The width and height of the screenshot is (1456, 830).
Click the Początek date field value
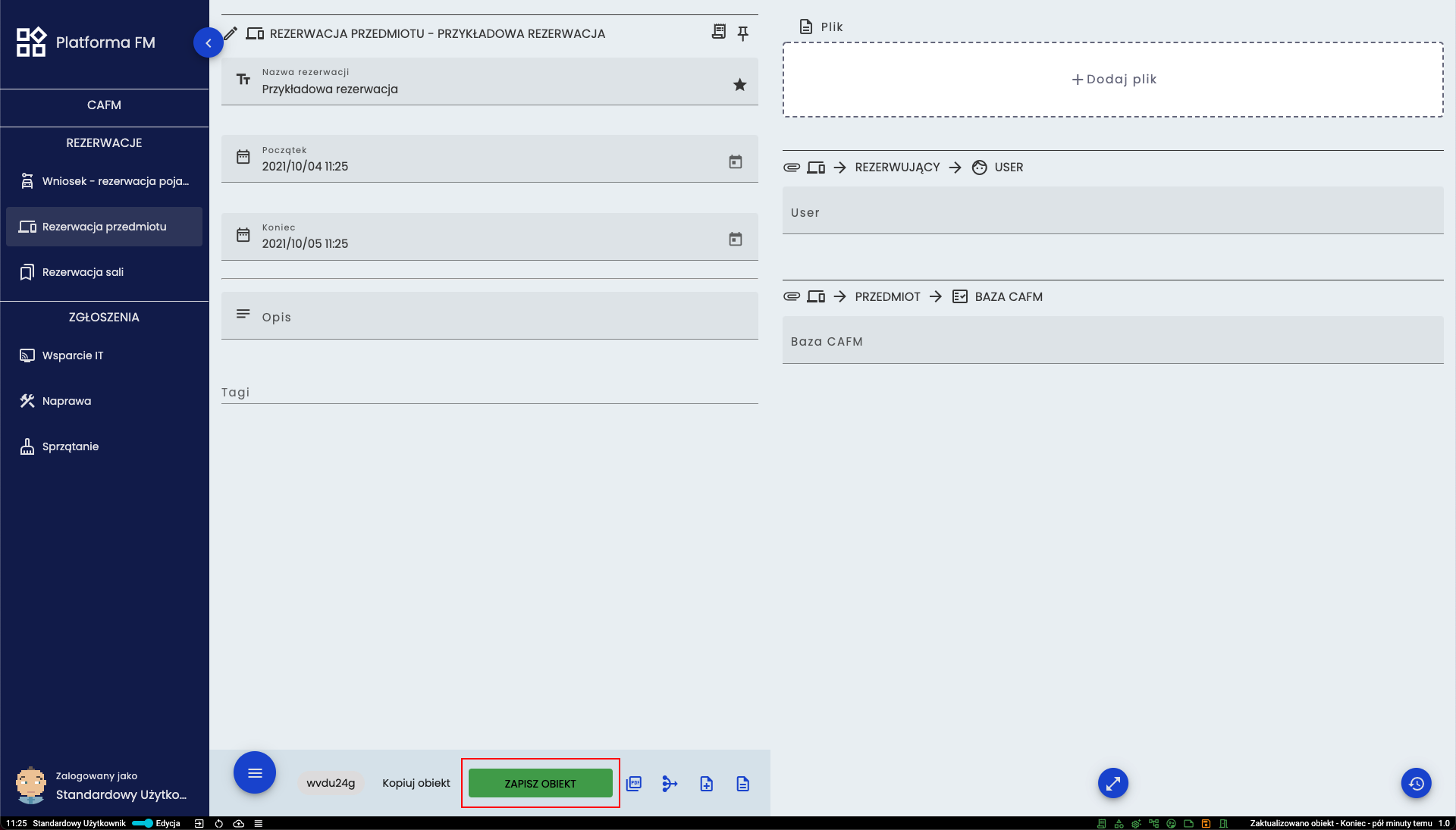(305, 167)
